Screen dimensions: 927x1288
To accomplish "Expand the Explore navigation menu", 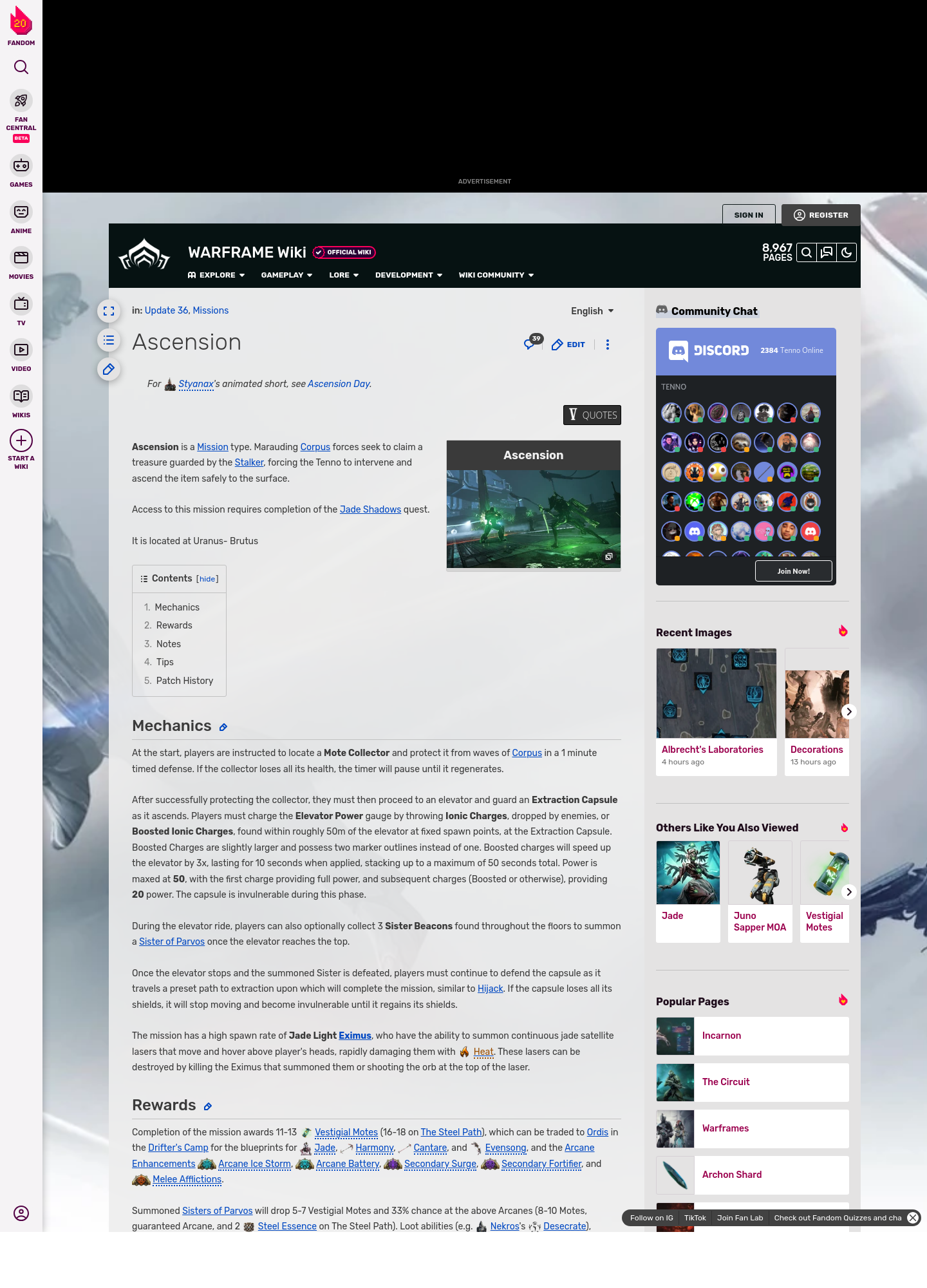I will point(216,275).
